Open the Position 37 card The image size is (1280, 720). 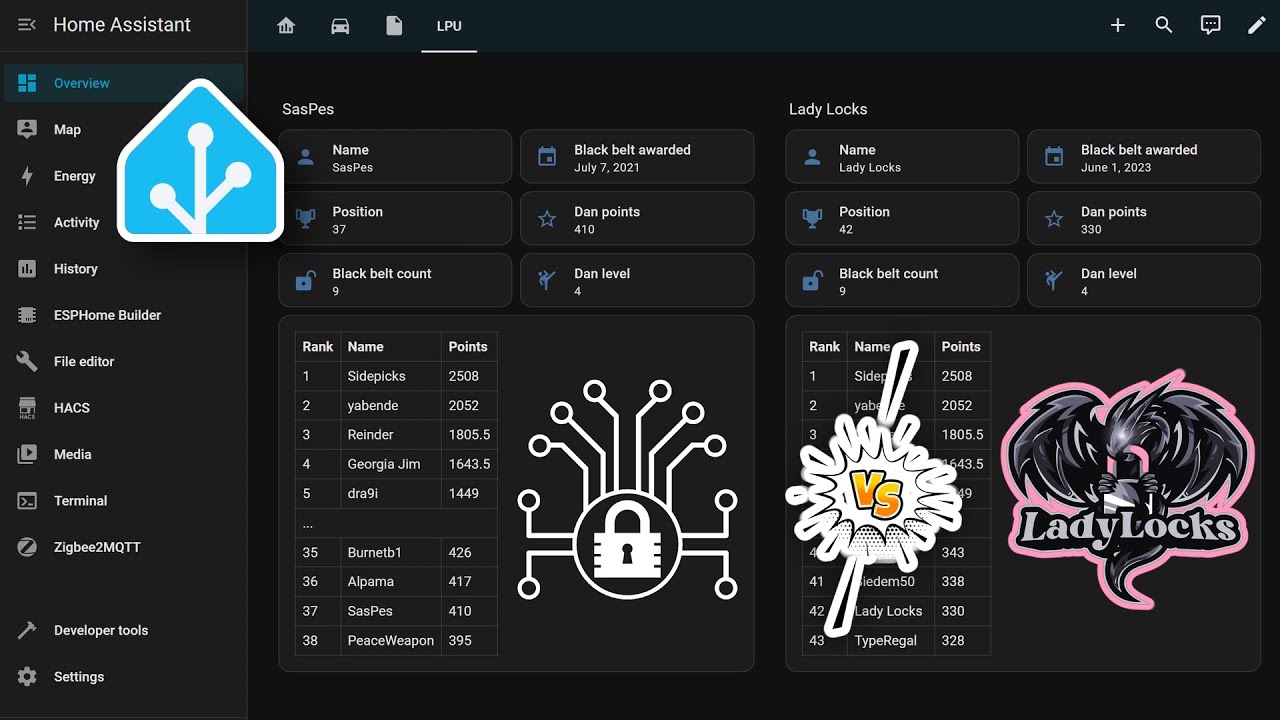395,219
